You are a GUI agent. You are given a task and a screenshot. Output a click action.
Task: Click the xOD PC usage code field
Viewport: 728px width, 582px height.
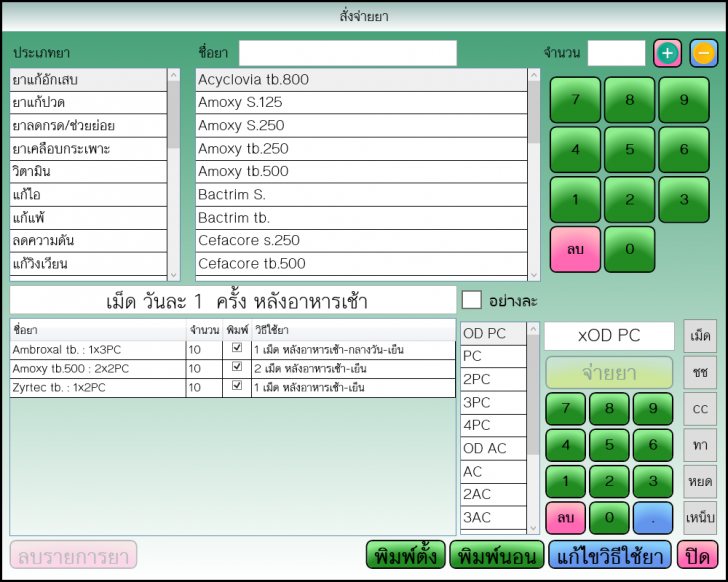(x=609, y=336)
